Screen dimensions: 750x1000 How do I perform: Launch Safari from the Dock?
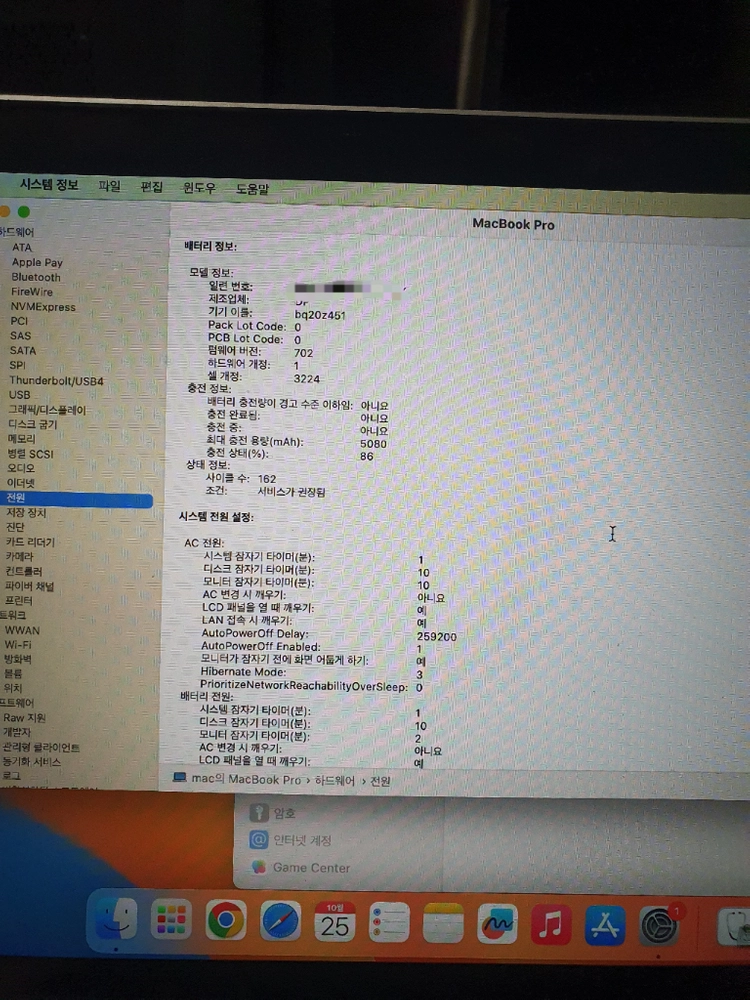coord(280,921)
